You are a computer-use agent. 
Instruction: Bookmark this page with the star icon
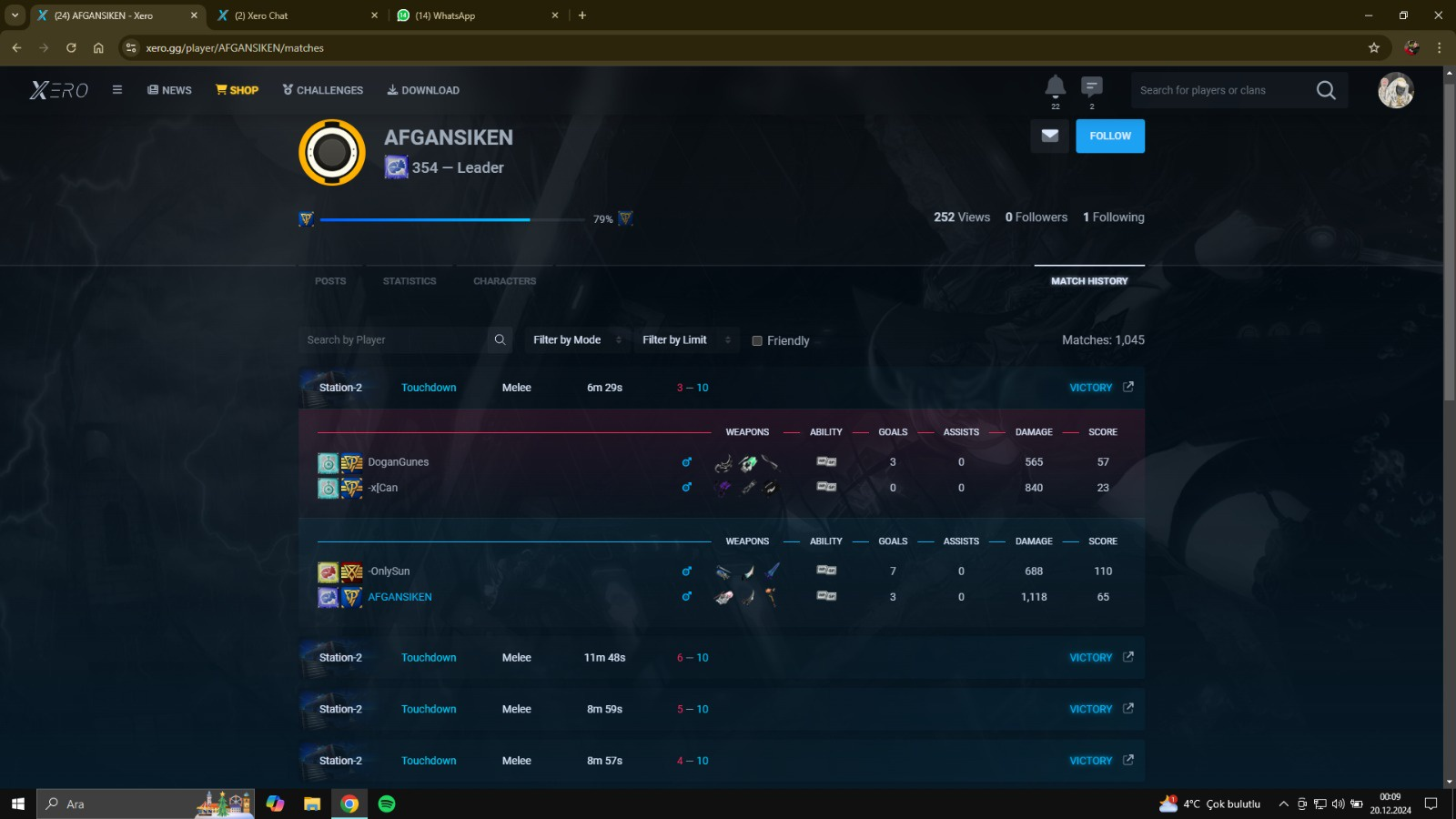(1374, 47)
